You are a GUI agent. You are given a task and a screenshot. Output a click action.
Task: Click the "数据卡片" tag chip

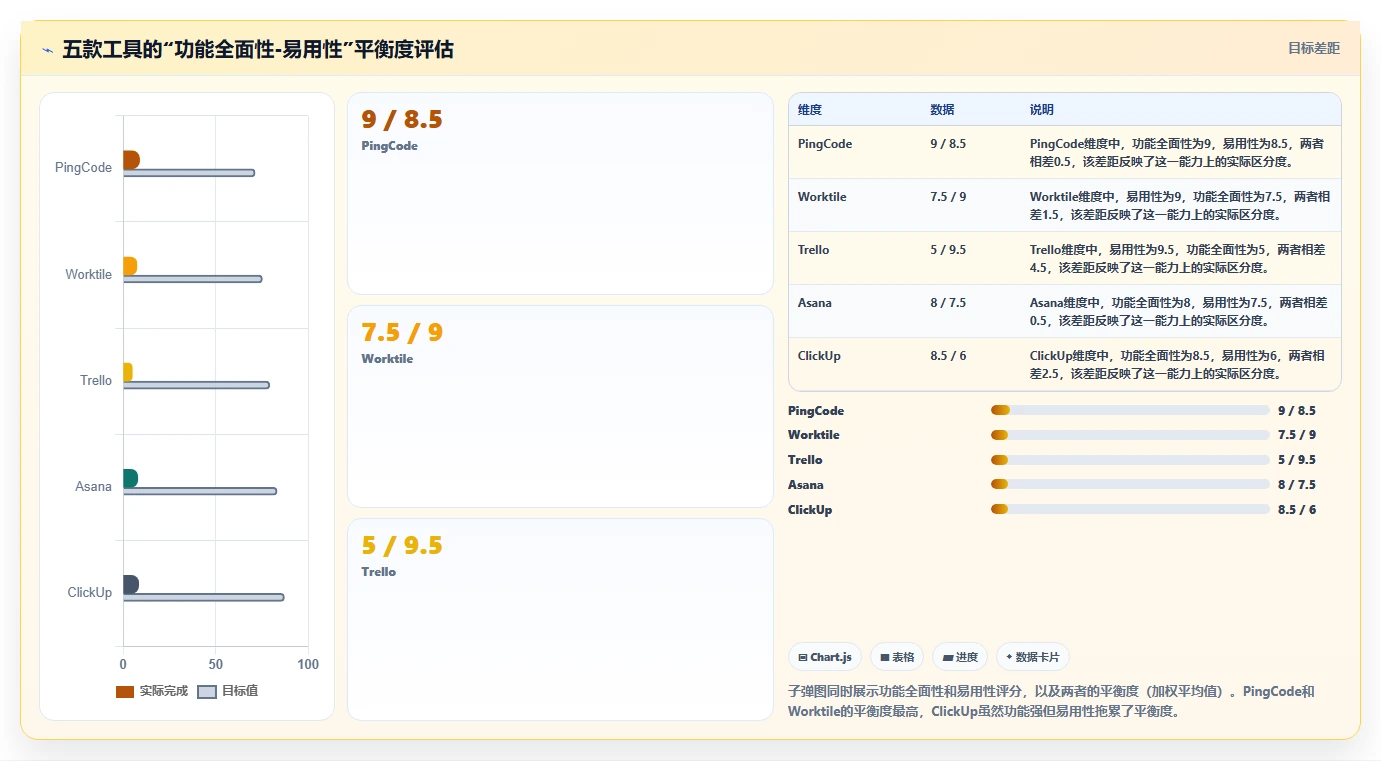1033,657
